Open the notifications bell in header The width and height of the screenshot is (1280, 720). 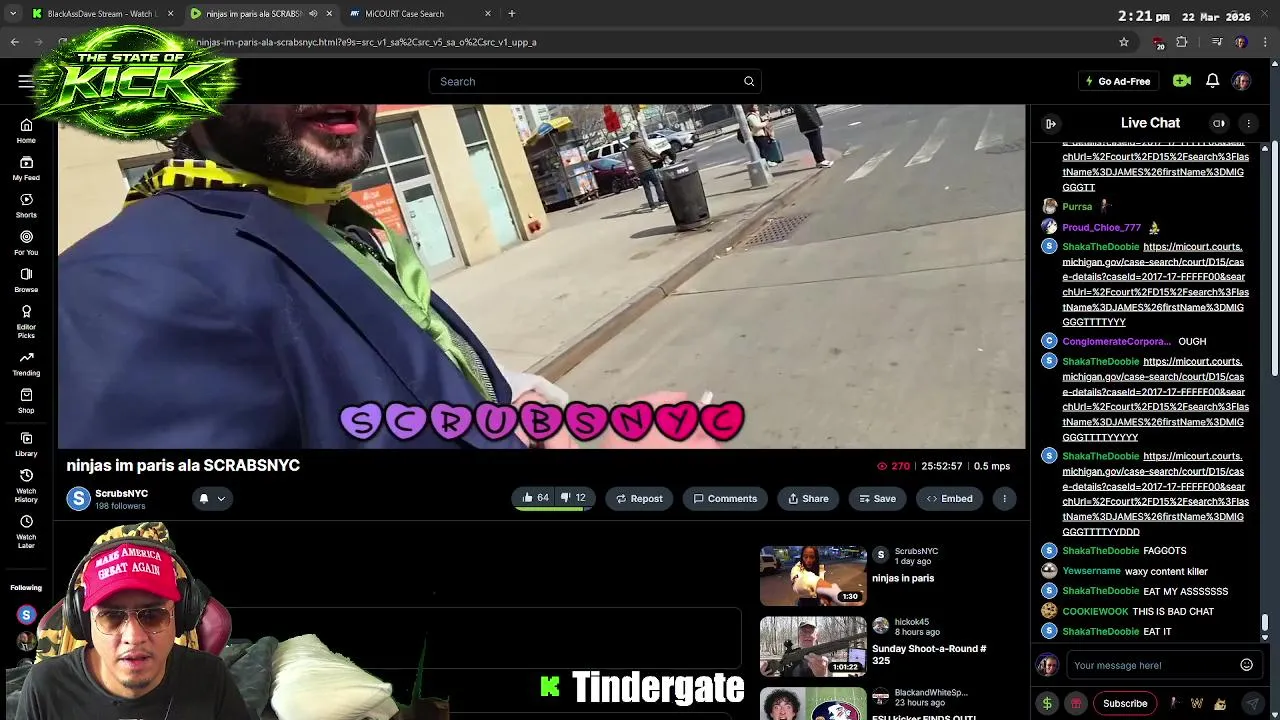click(x=1212, y=81)
